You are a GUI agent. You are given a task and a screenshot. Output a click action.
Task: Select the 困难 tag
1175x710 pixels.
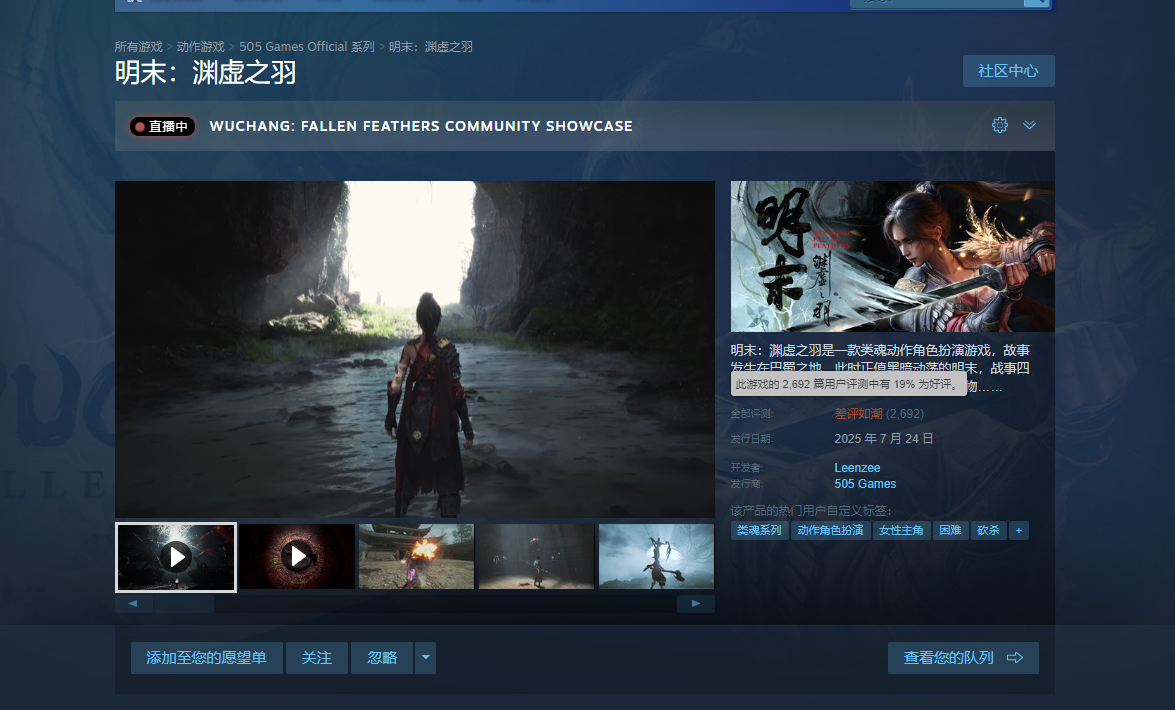(x=951, y=531)
